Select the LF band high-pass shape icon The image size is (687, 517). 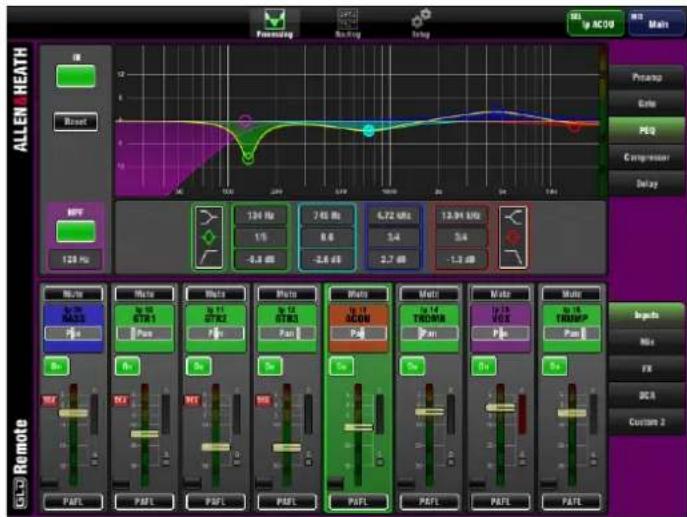pyautogui.click(x=209, y=258)
